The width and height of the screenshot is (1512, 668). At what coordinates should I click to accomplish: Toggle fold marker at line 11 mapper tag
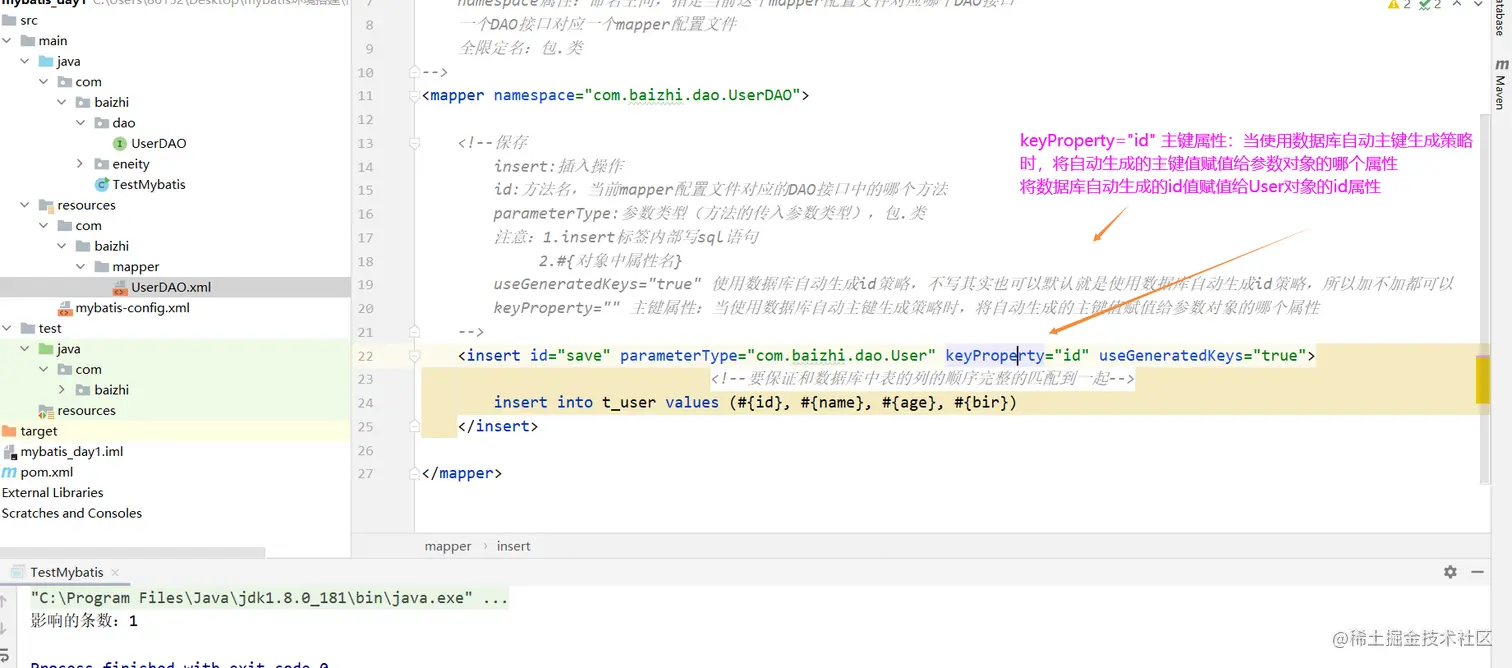point(414,96)
